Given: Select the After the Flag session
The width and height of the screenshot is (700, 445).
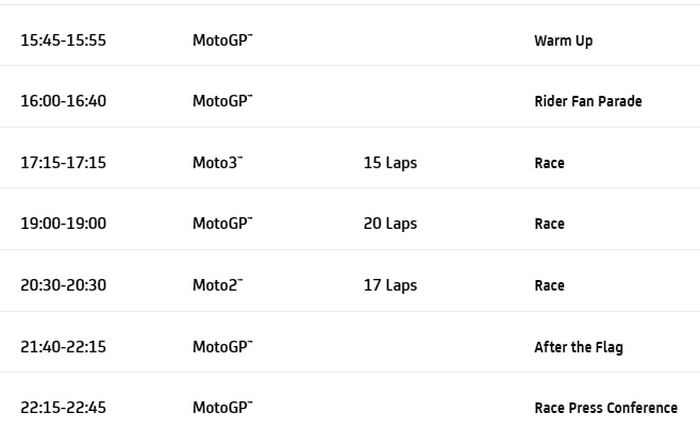Looking at the screenshot, I should (x=578, y=347).
